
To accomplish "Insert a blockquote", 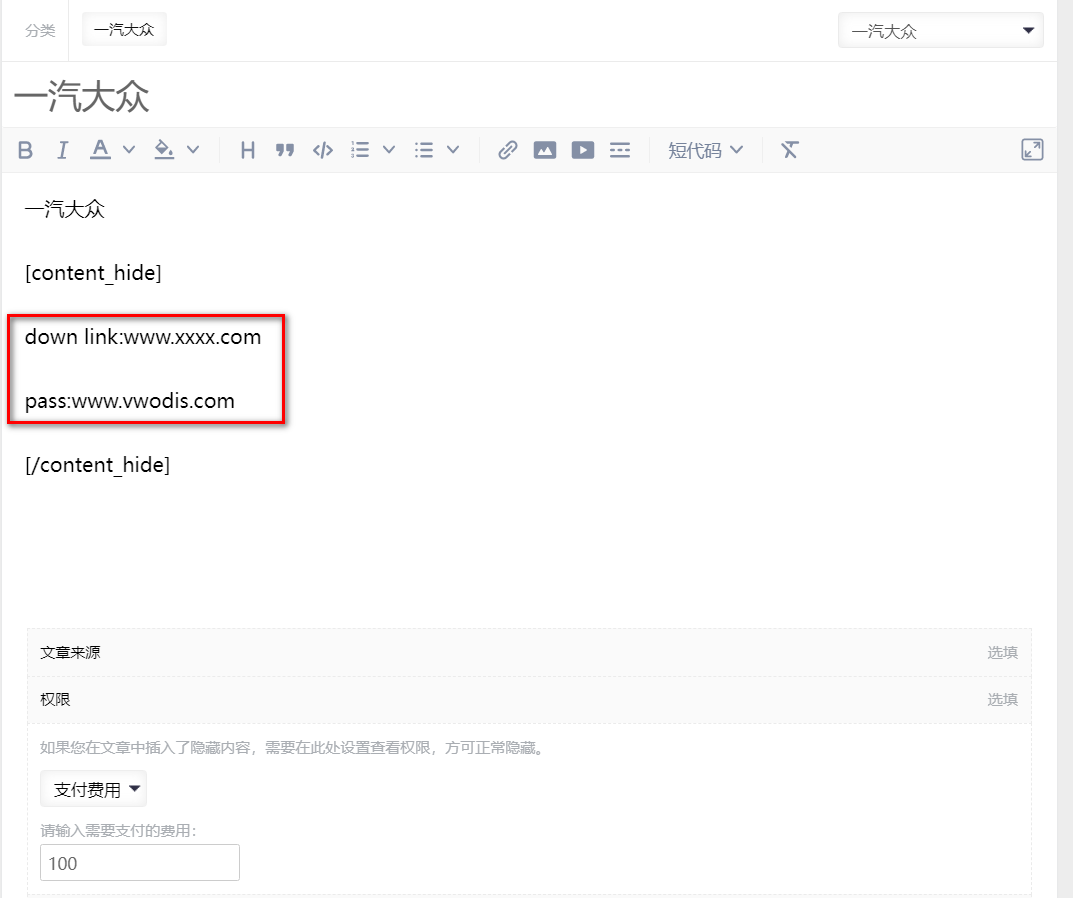I will point(285,149).
